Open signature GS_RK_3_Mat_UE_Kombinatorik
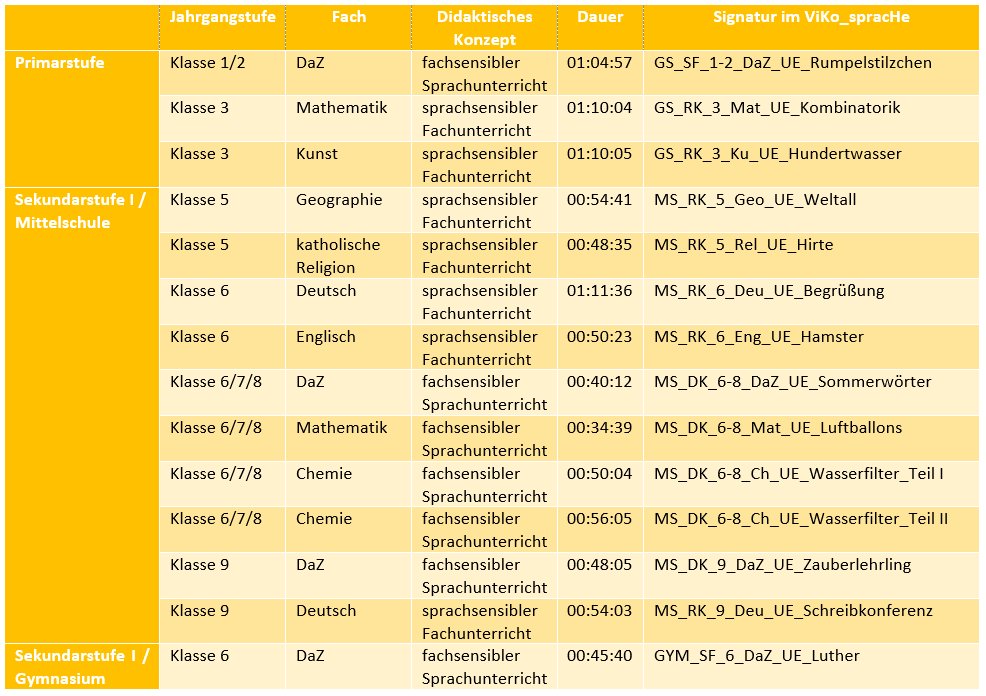 (x=777, y=108)
